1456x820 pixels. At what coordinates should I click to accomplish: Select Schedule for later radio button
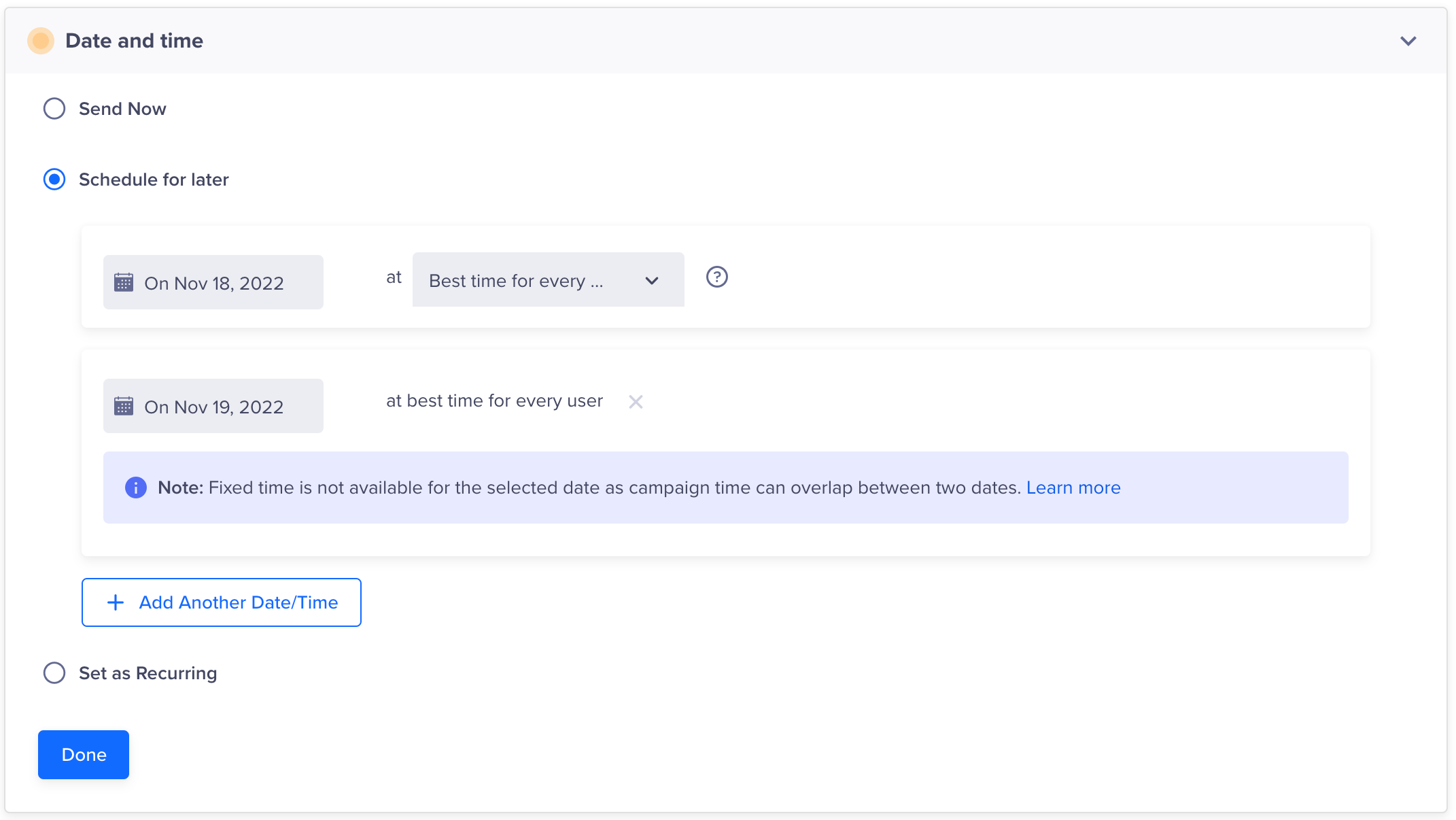click(54, 180)
